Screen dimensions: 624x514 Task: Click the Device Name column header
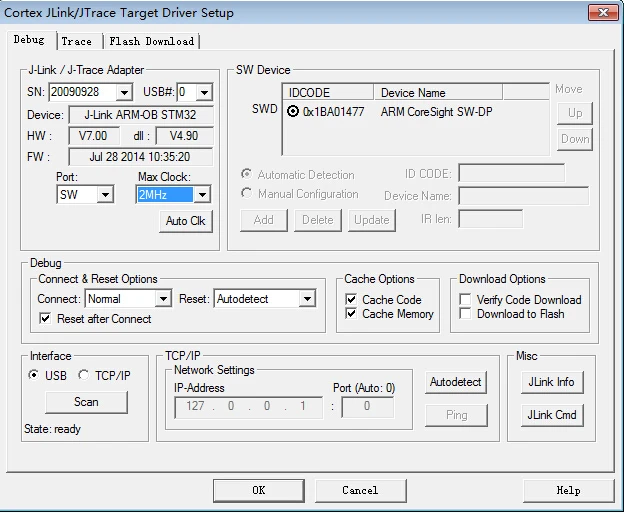tap(438, 92)
